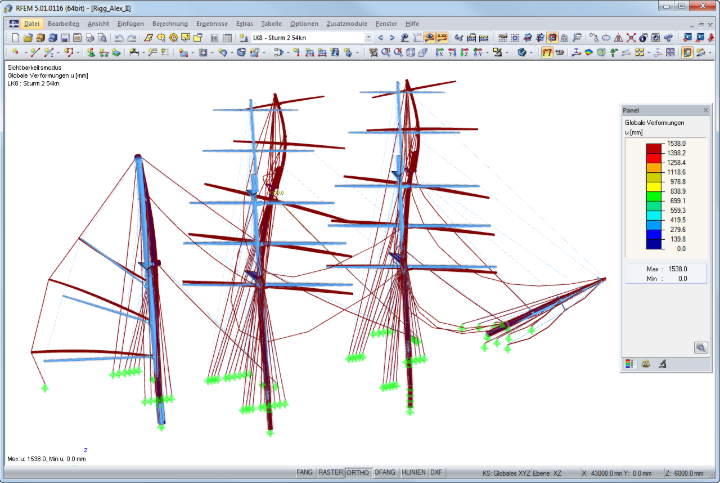Open the Ergebnisse menu
The image size is (720, 483).
click(x=212, y=23)
